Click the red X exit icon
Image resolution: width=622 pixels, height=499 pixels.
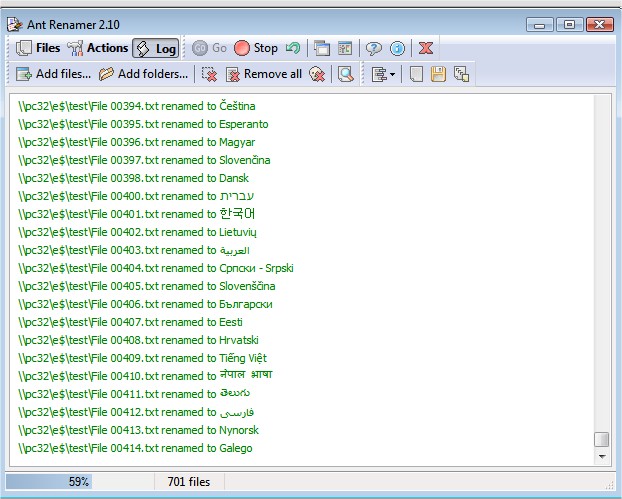coord(426,48)
